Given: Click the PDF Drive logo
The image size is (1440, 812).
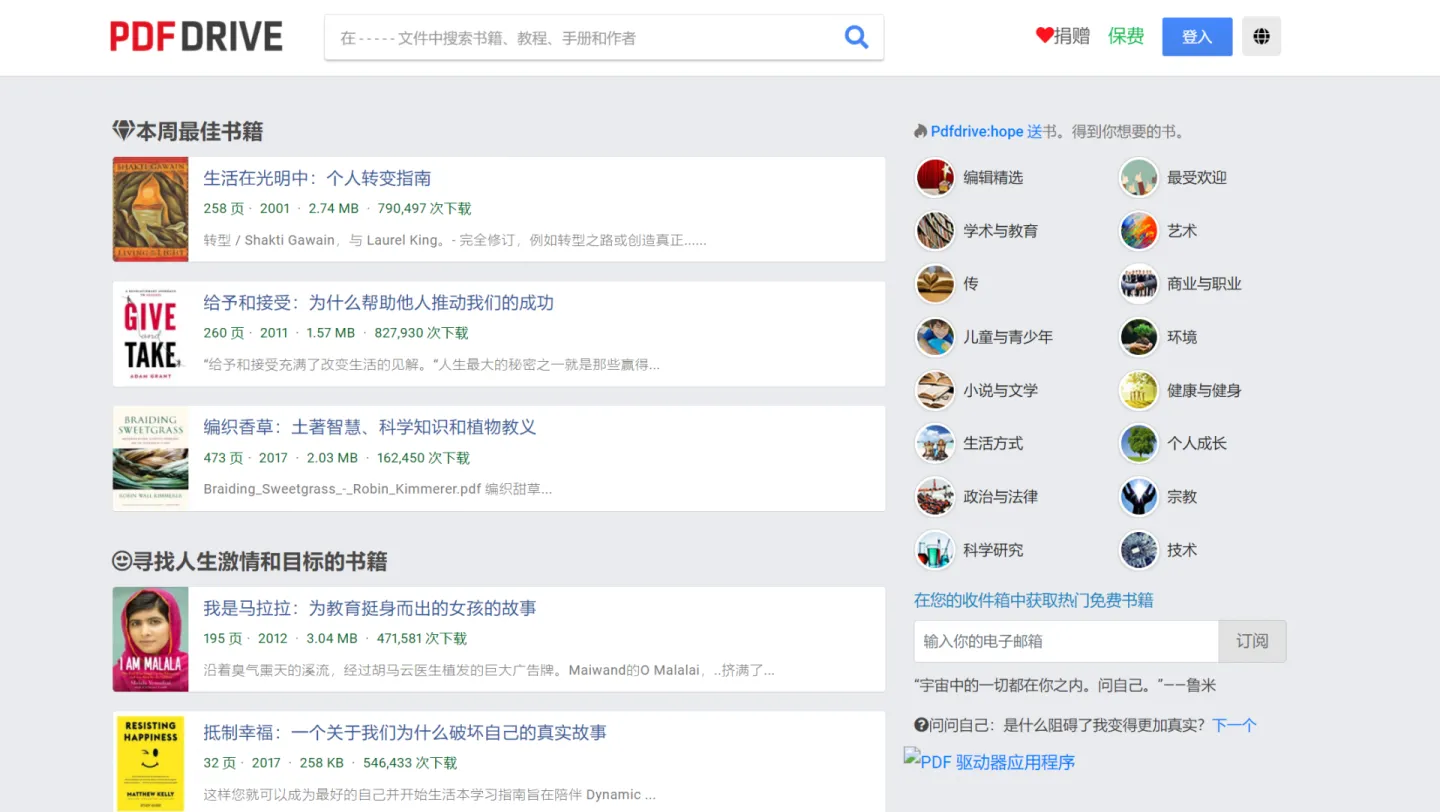Looking at the screenshot, I should pos(196,37).
